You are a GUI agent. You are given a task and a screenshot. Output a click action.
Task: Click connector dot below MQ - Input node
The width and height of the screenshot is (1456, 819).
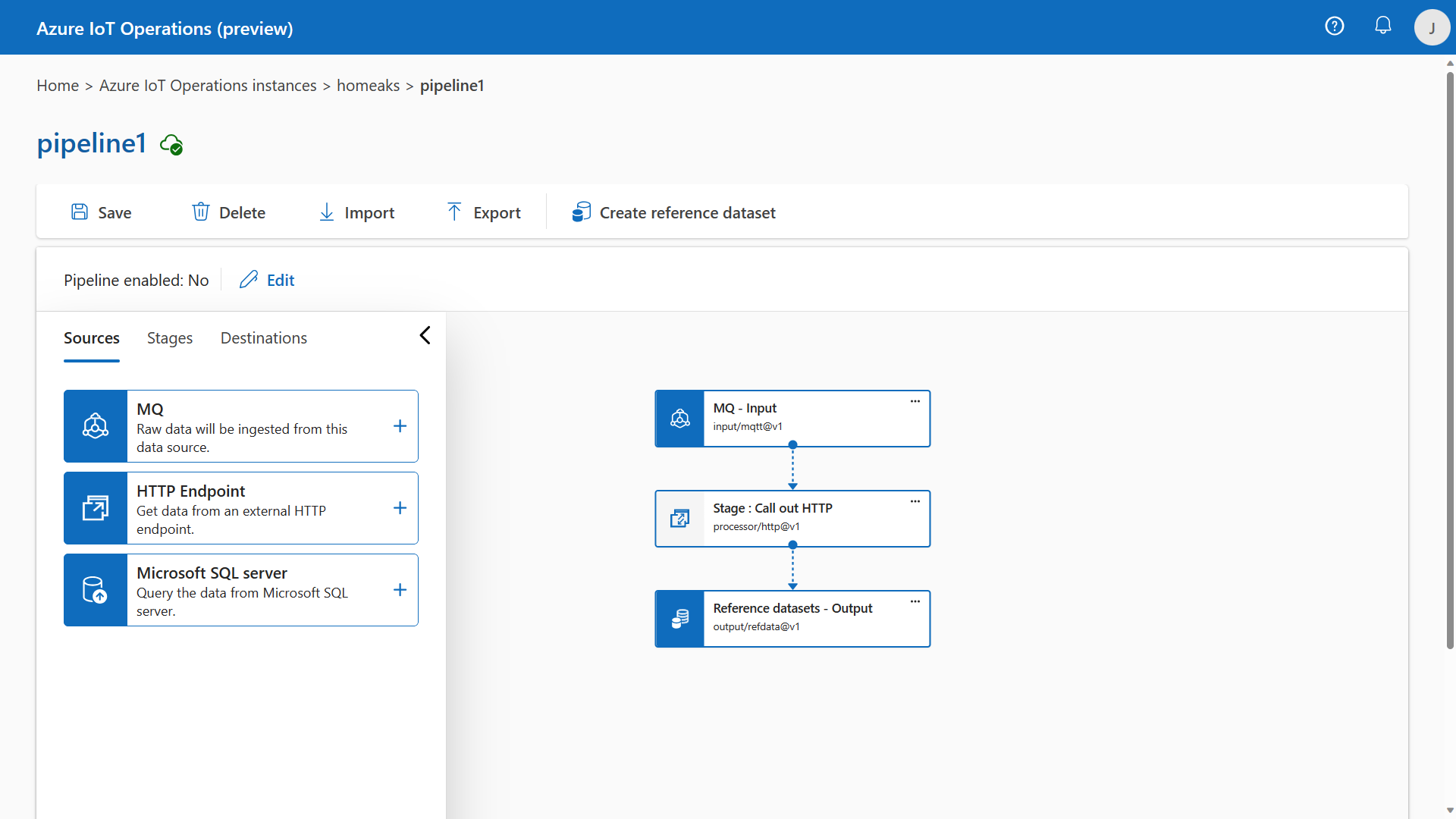coord(792,445)
